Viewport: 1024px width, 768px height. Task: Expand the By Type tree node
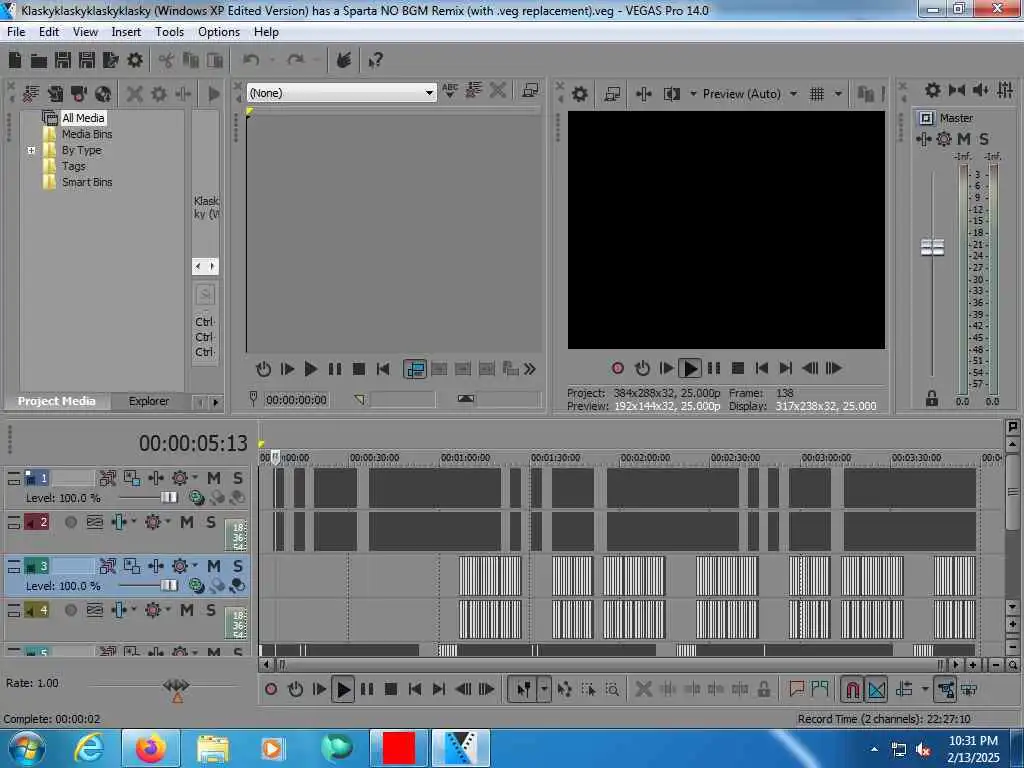(31, 150)
